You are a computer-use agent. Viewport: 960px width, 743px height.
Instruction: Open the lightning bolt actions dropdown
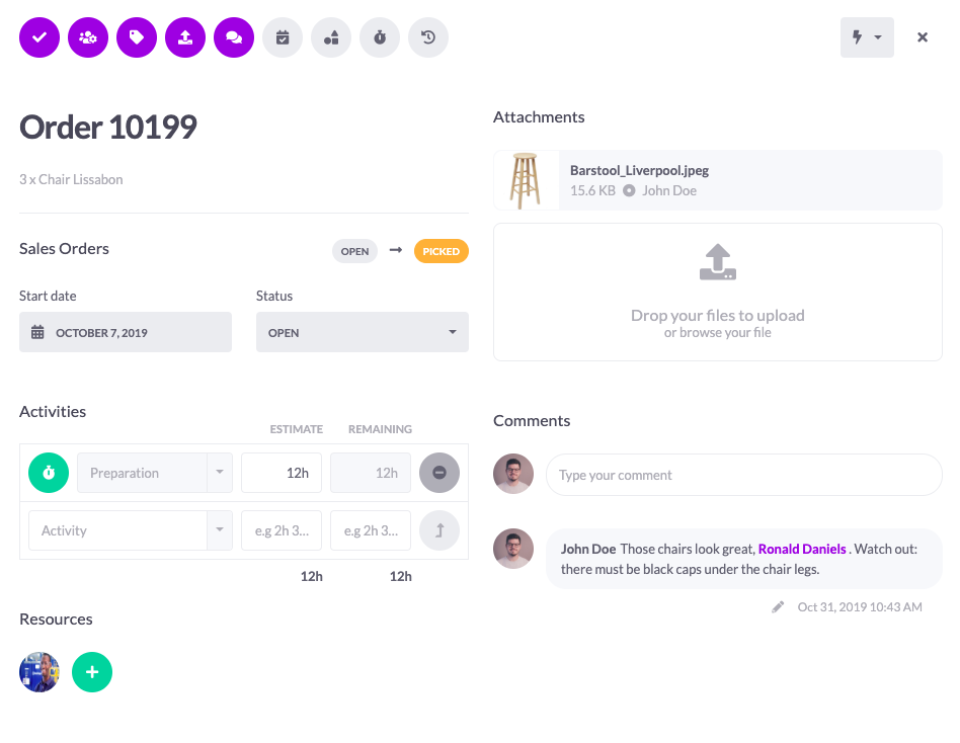pyautogui.click(x=866, y=38)
